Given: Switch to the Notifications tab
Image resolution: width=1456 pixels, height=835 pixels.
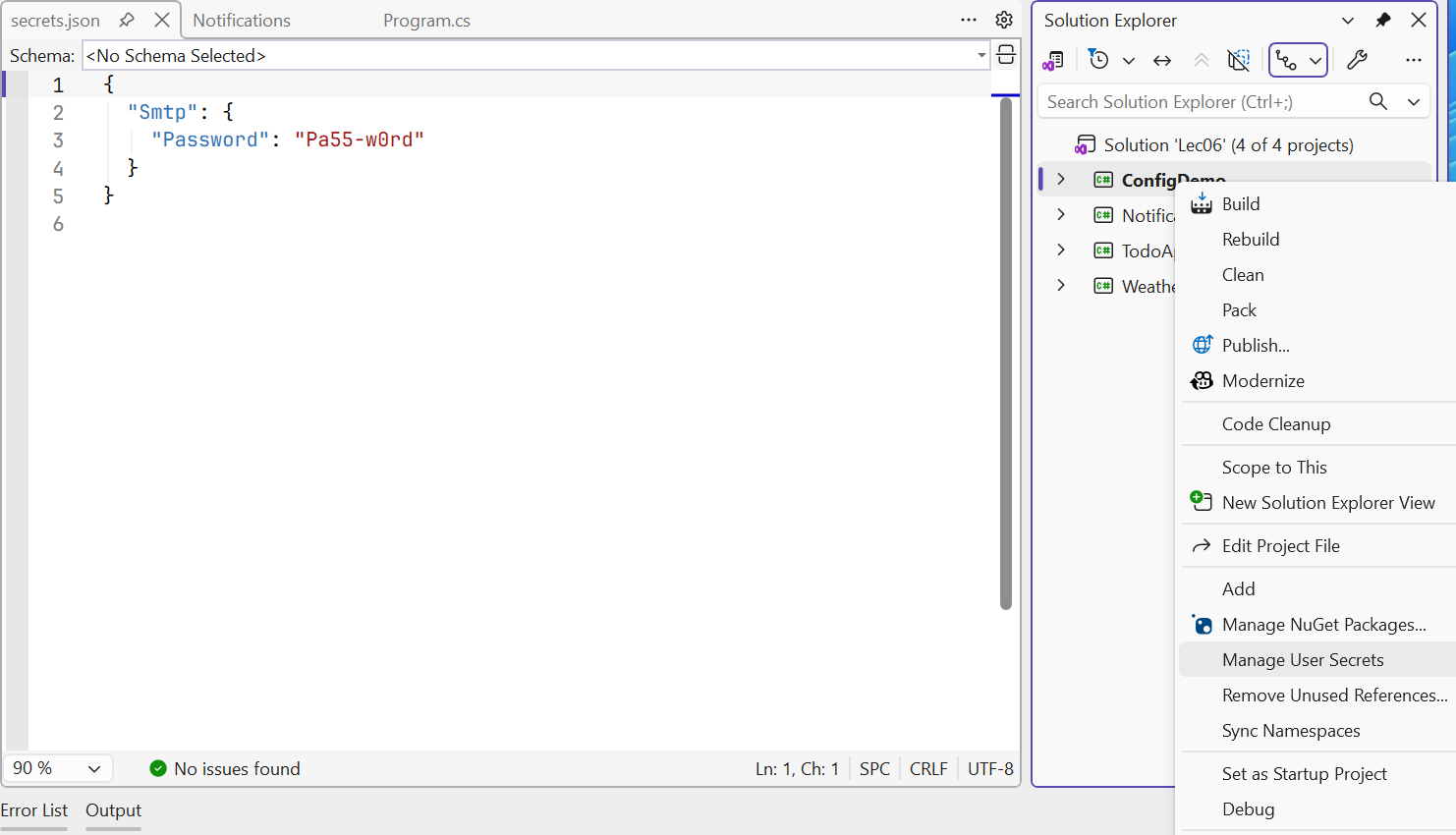Looking at the screenshot, I should (242, 20).
